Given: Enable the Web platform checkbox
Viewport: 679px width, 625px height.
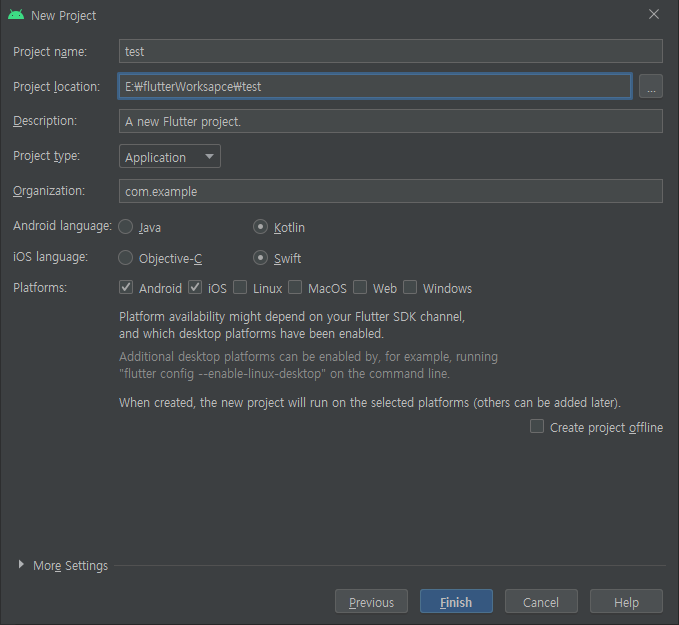Looking at the screenshot, I should click(360, 287).
